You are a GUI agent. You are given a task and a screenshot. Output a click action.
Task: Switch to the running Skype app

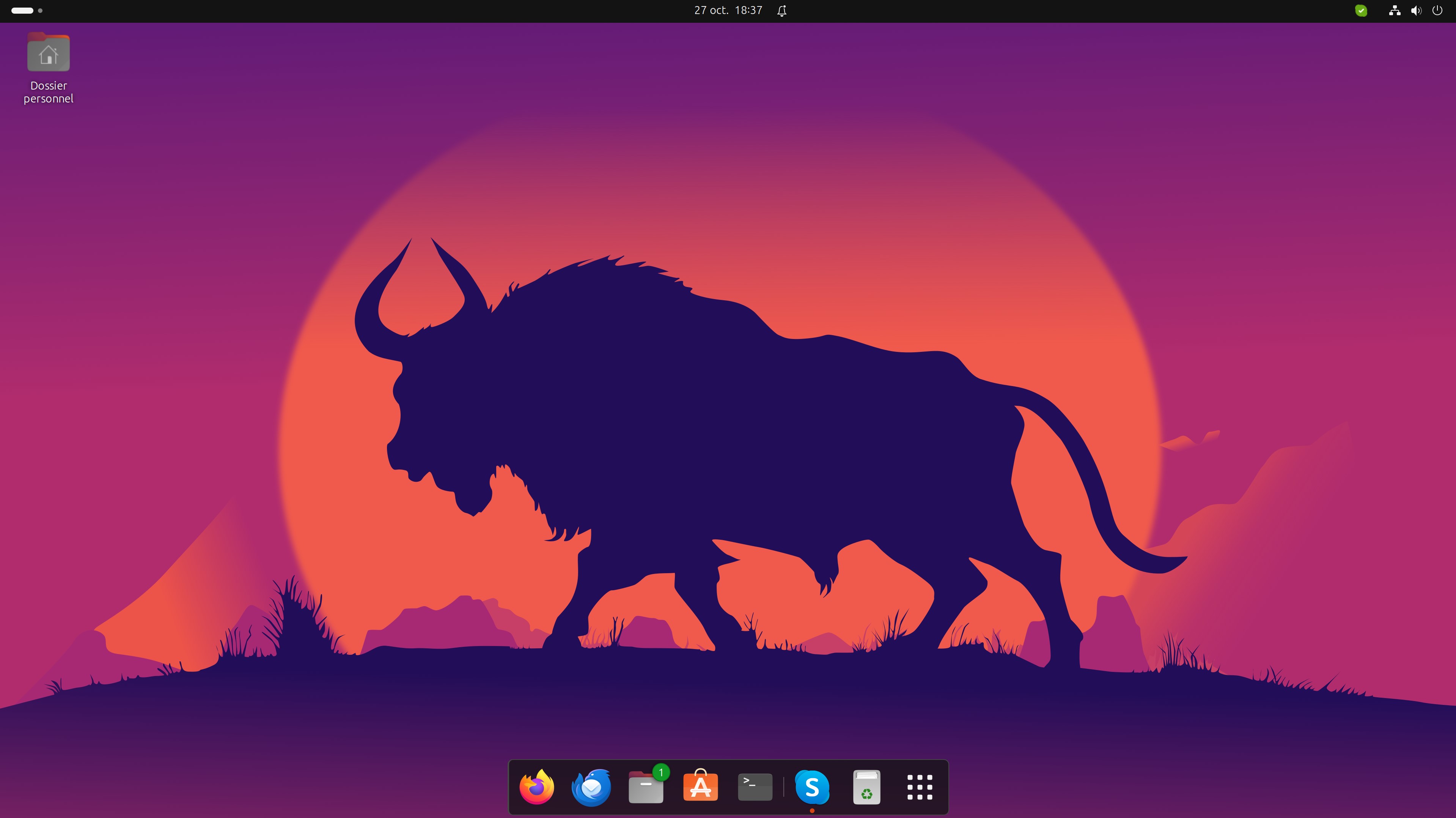(812, 786)
